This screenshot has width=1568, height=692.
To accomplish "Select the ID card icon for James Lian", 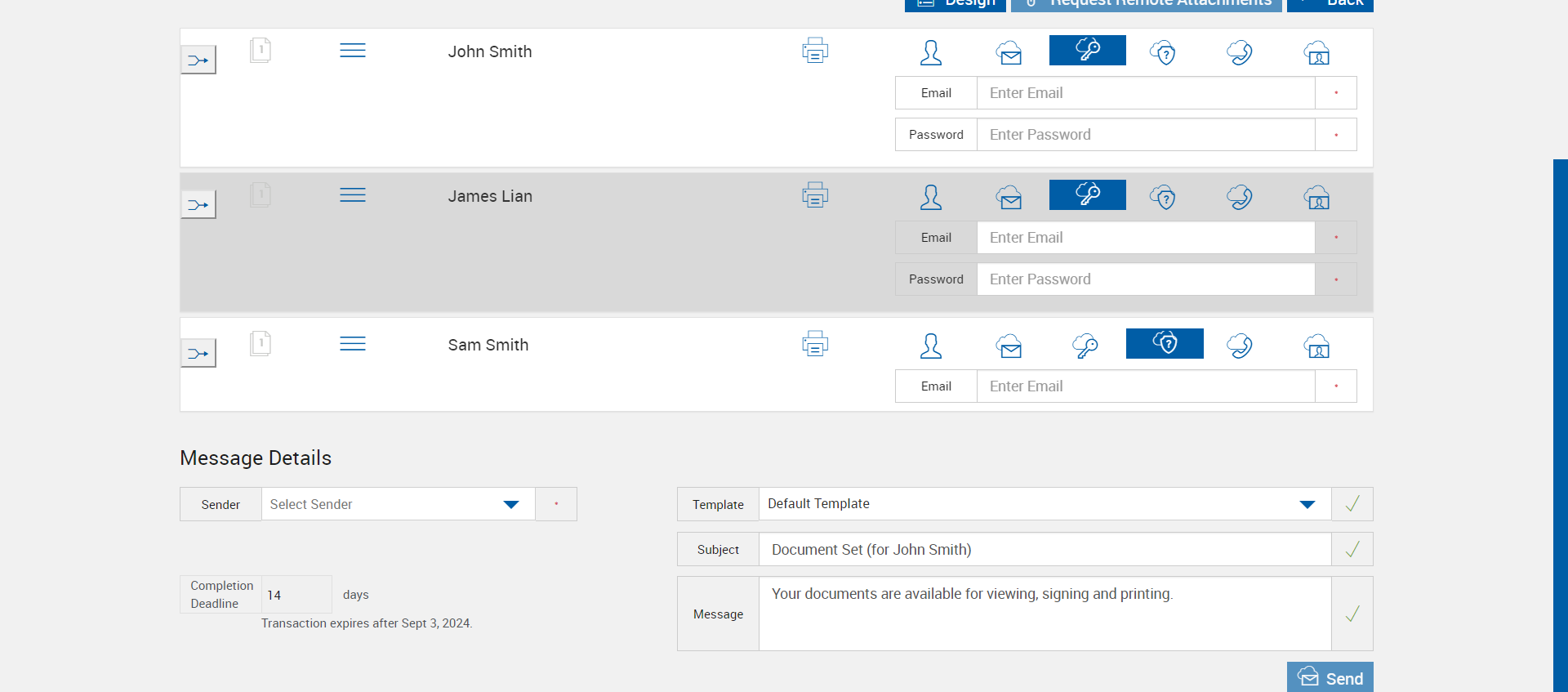I will point(1316,197).
